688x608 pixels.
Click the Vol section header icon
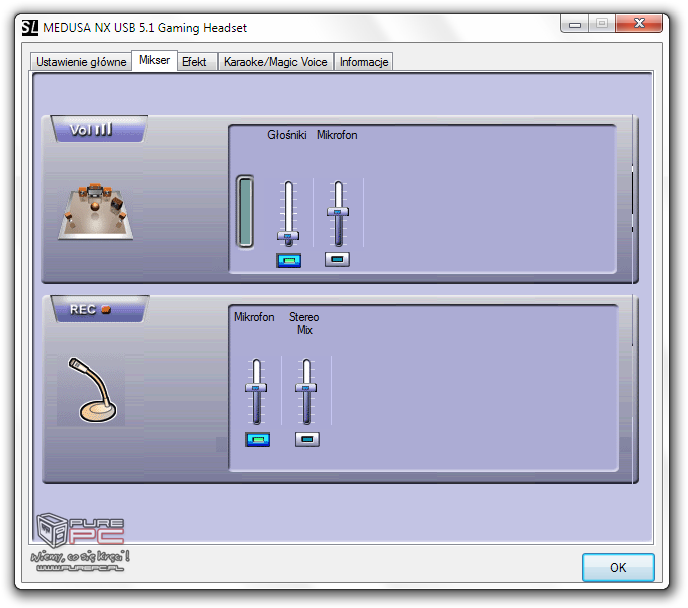click(99, 129)
